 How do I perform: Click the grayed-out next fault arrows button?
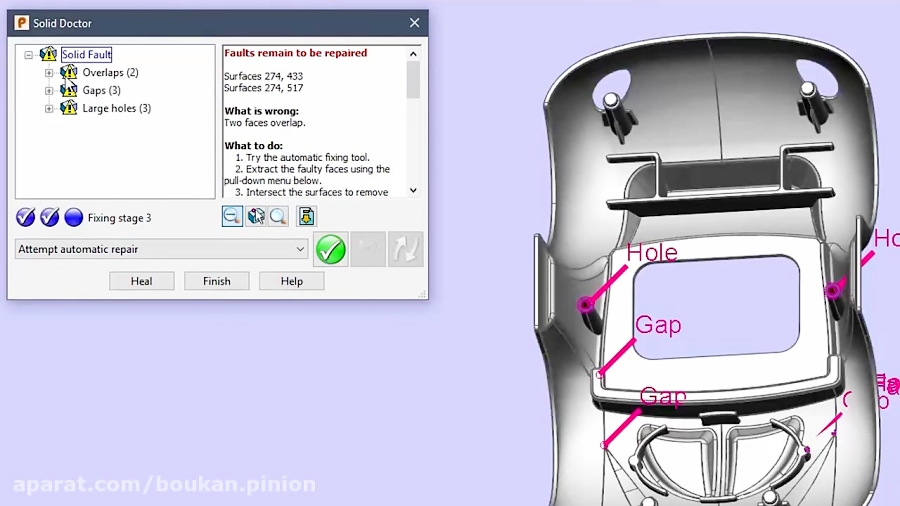(x=406, y=250)
